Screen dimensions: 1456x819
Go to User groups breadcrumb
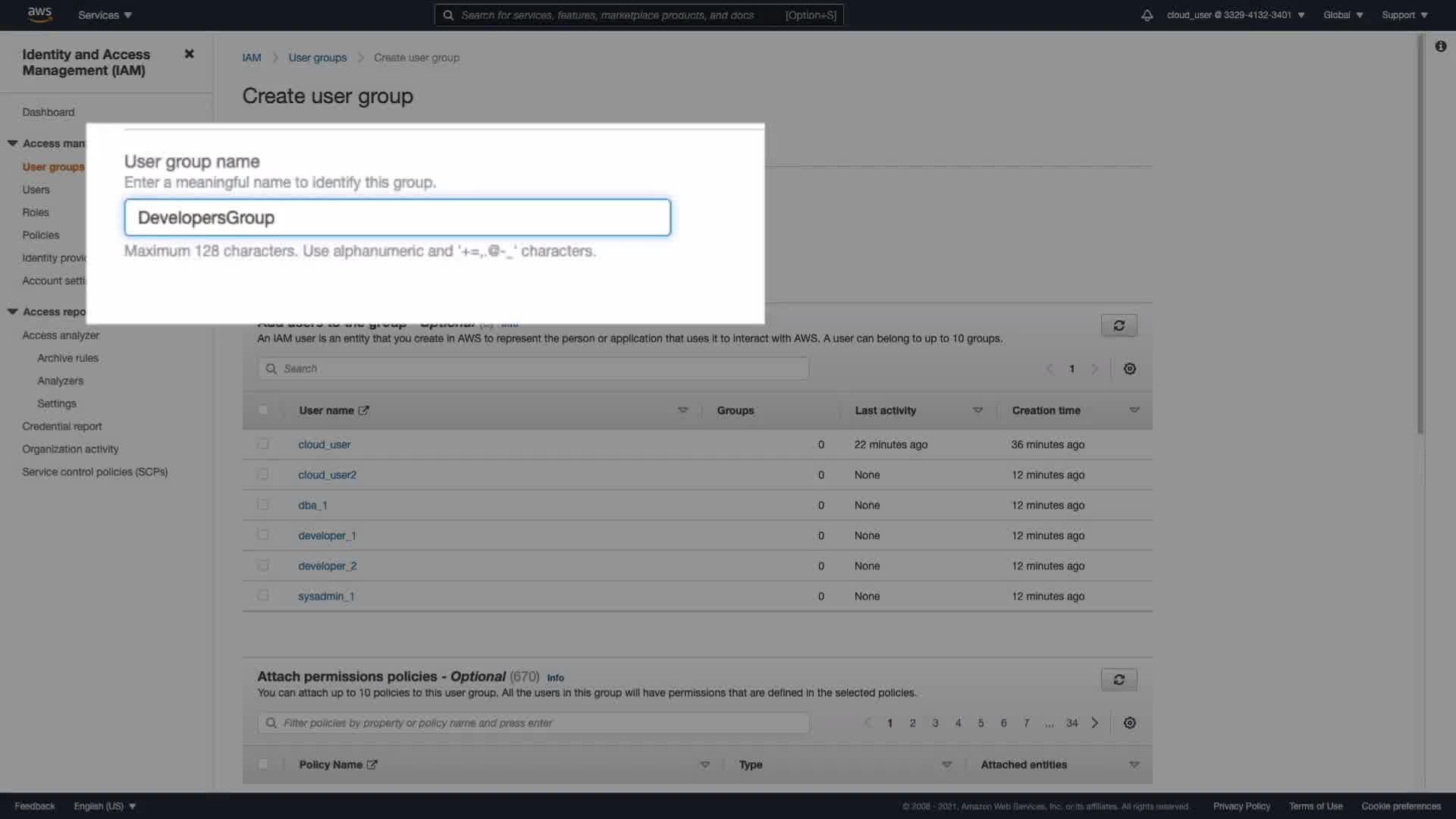(317, 58)
